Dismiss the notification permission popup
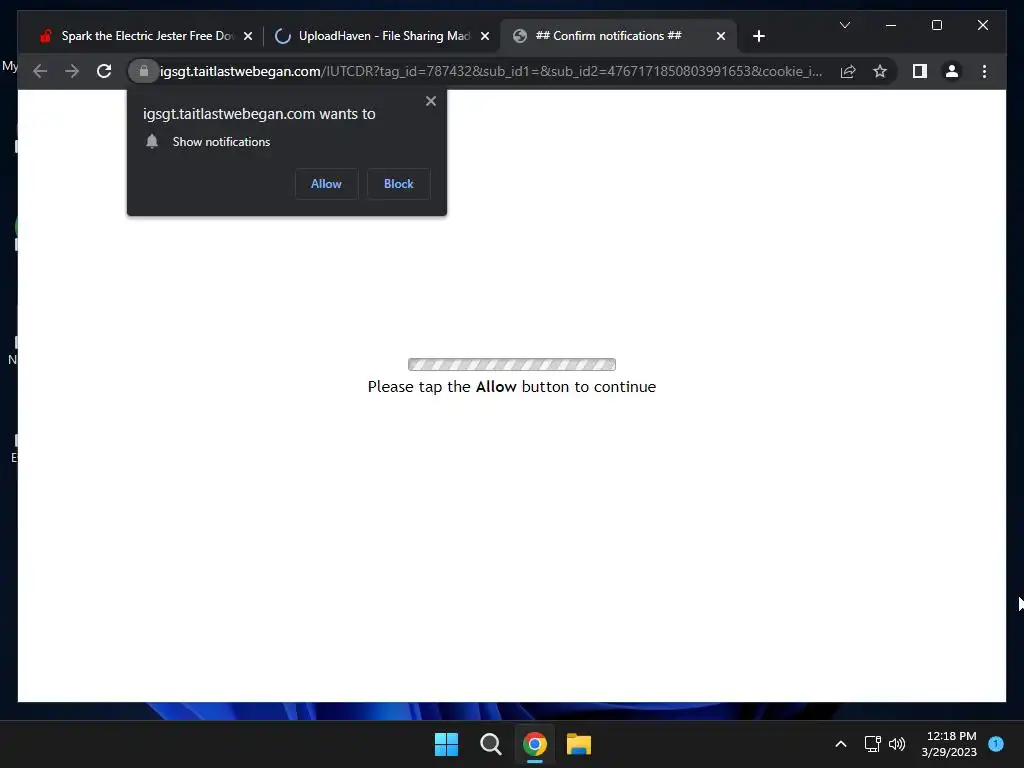1024x768 pixels. click(430, 101)
